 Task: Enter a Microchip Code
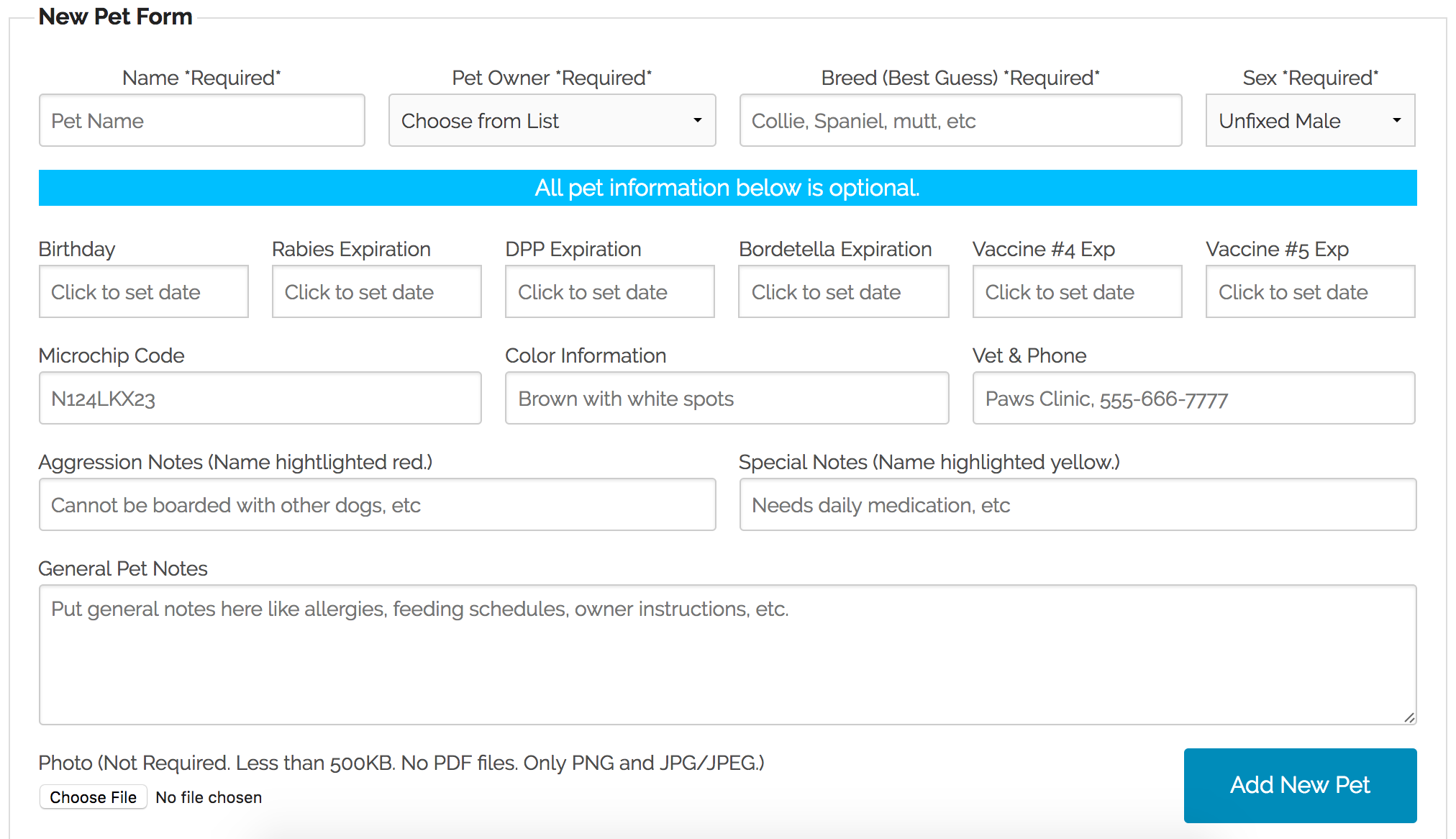click(x=260, y=398)
